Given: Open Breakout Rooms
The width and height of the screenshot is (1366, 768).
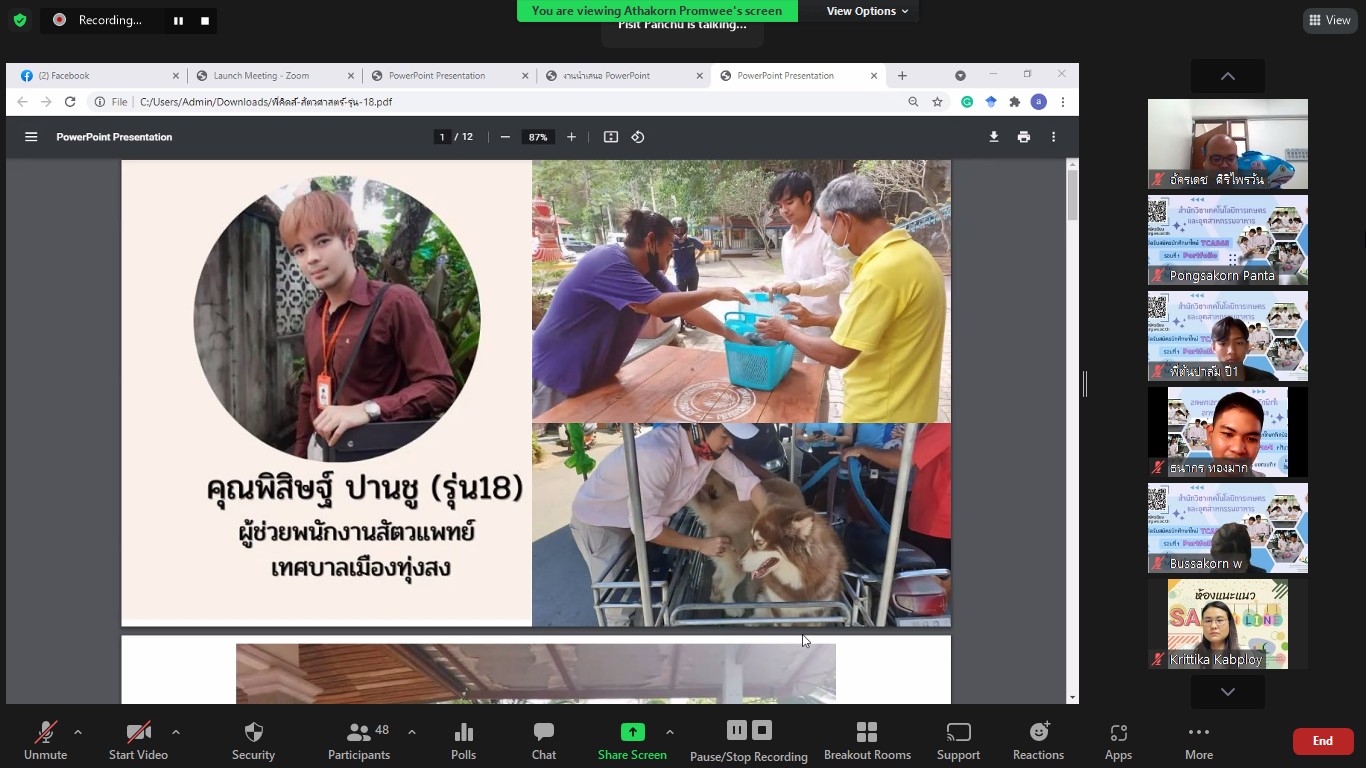Looking at the screenshot, I should pos(867,741).
